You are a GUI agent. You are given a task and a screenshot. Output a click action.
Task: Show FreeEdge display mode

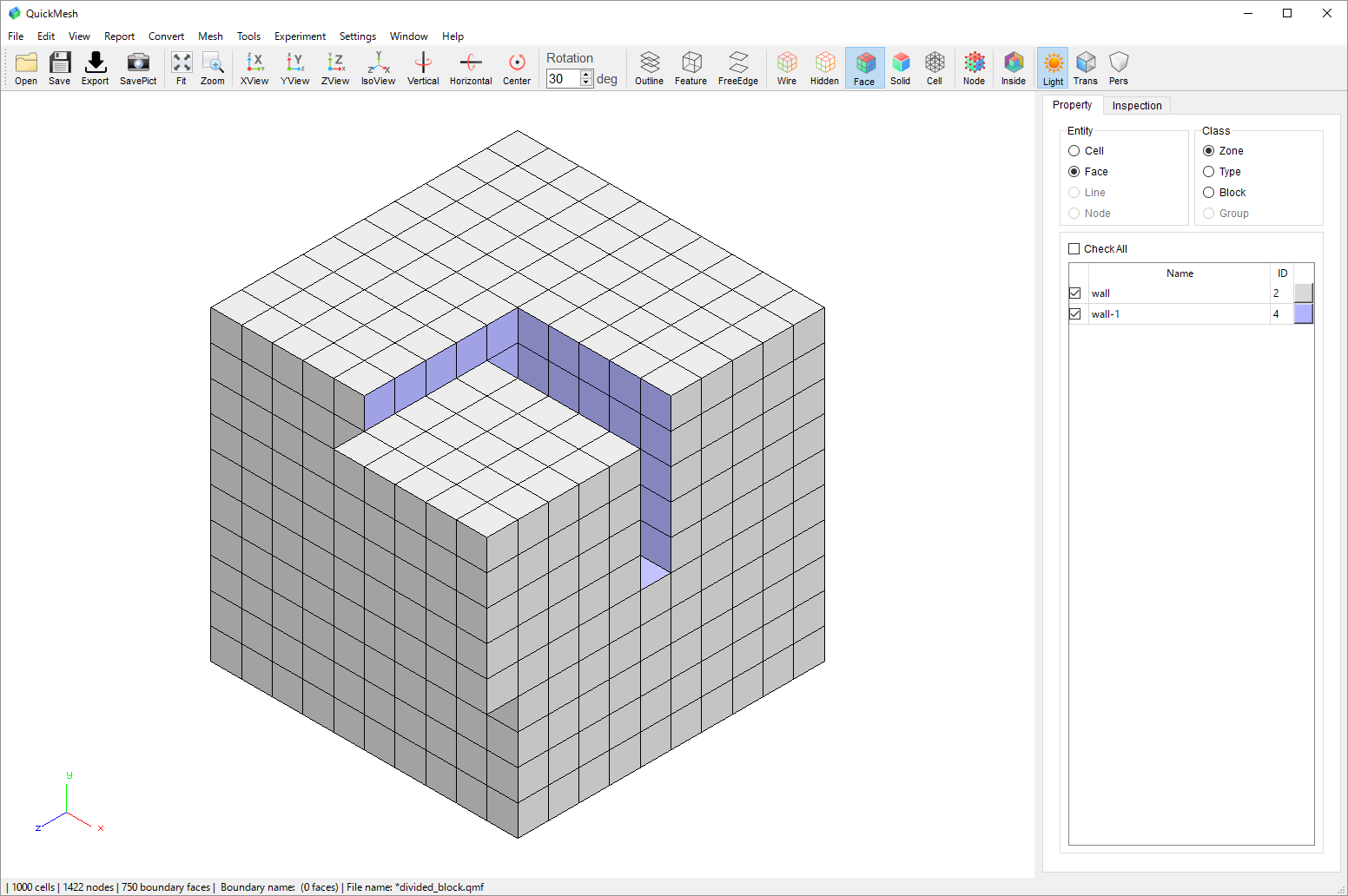click(738, 68)
